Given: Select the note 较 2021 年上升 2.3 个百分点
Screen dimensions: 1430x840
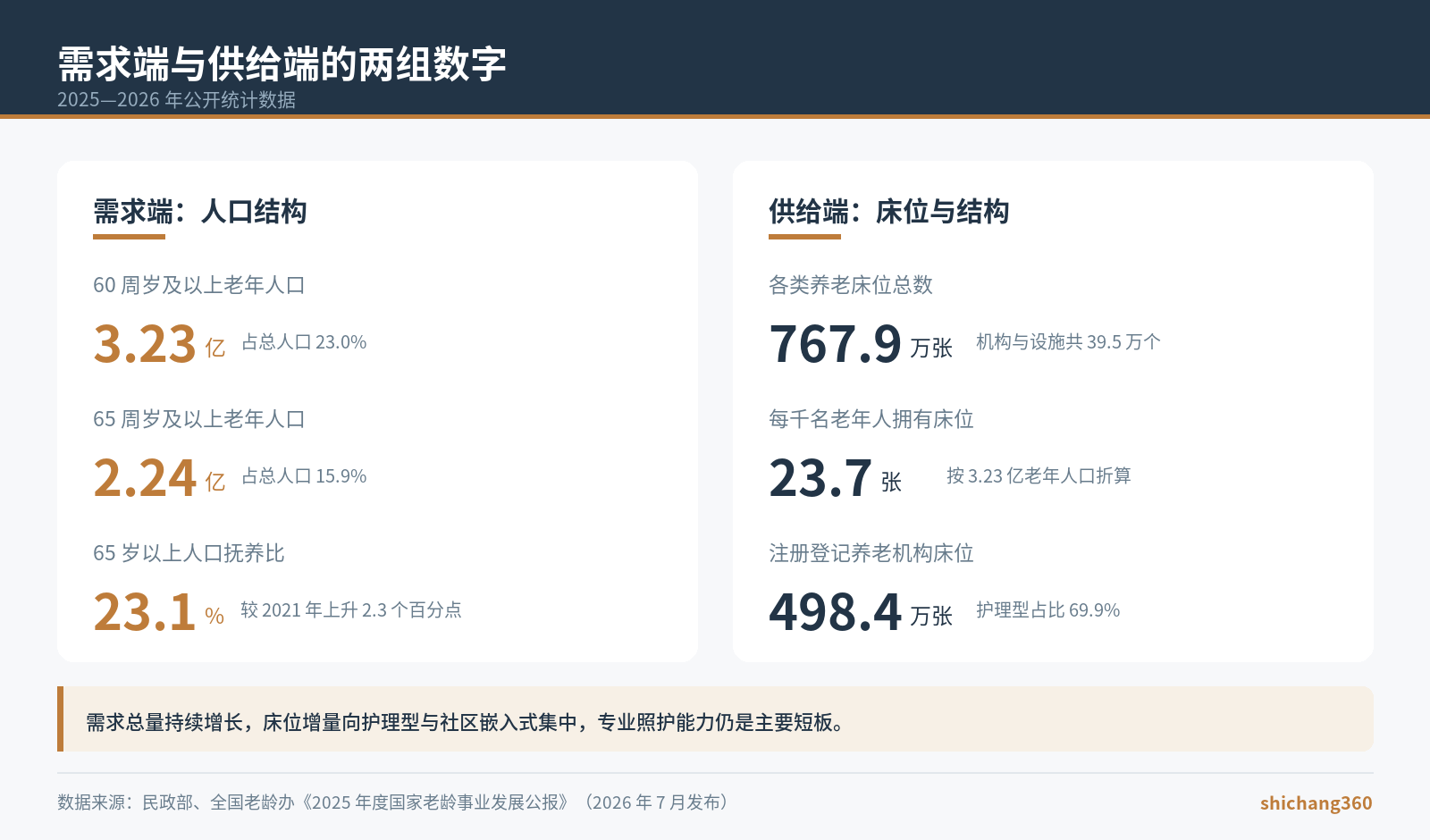Looking at the screenshot, I should pos(351,610).
